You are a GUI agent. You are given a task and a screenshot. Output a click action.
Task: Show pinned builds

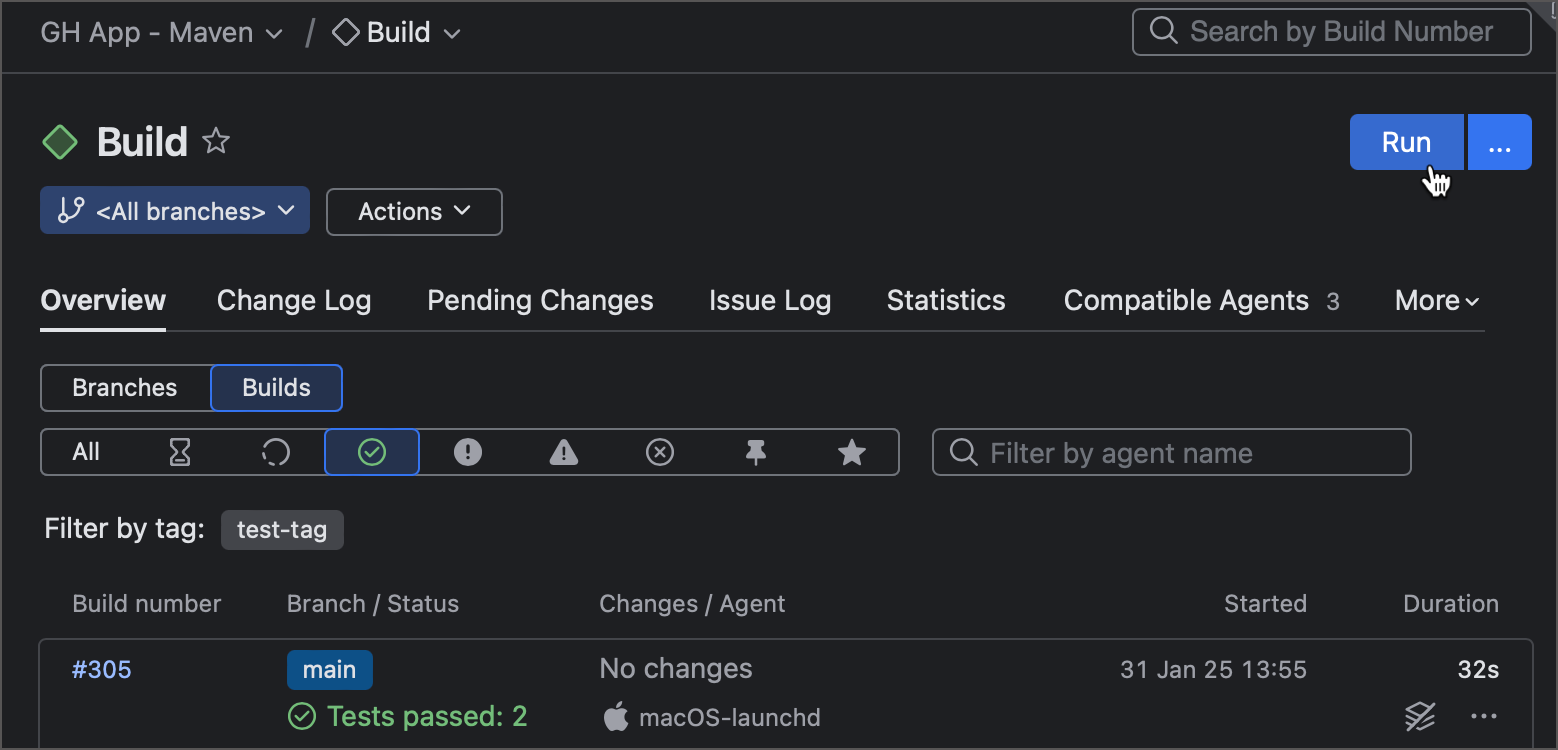755,452
